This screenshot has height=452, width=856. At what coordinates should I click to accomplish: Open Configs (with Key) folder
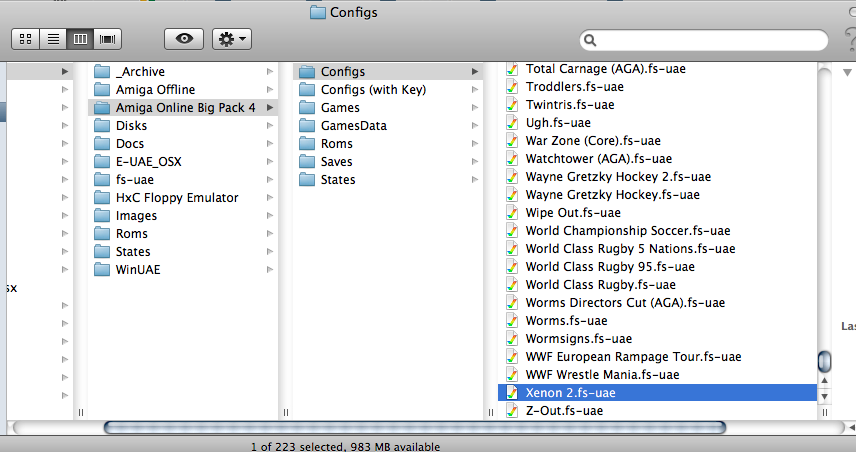pos(388,90)
